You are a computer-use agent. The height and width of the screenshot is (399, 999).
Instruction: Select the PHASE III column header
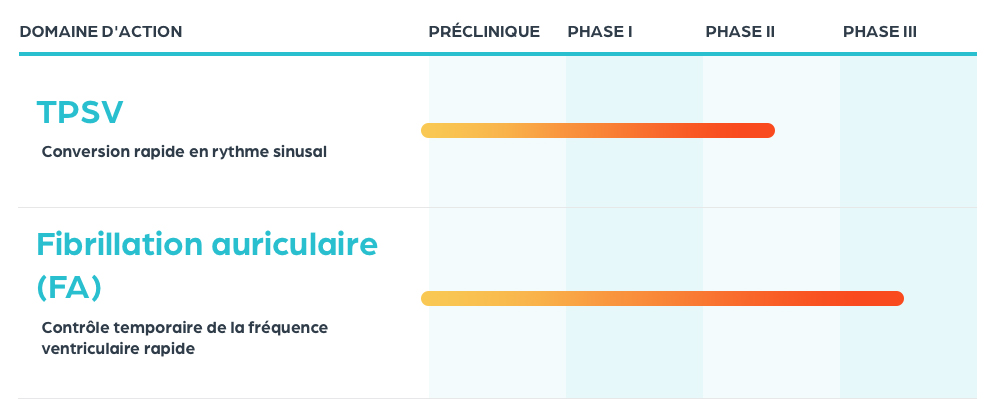880,31
